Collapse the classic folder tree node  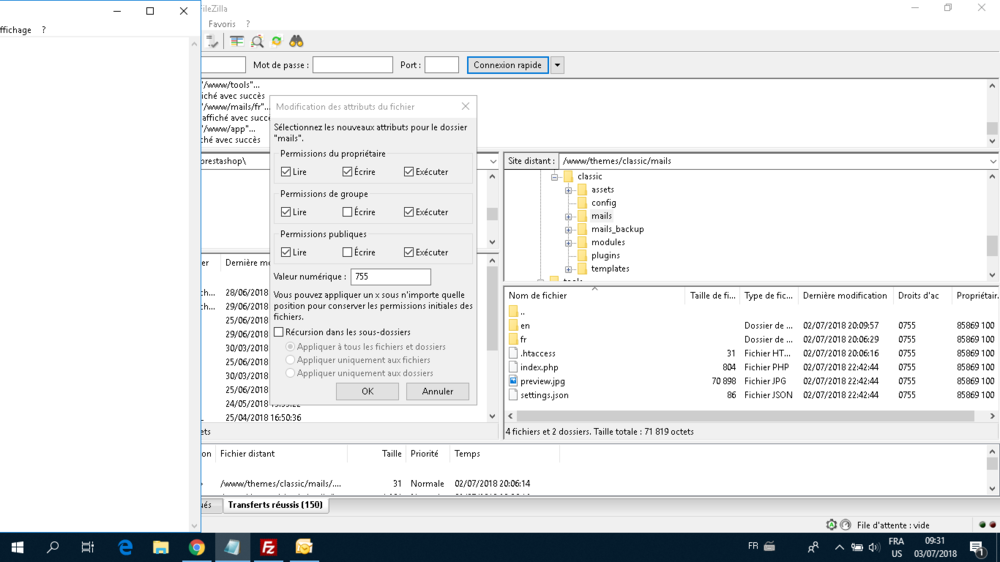[x=554, y=176]
